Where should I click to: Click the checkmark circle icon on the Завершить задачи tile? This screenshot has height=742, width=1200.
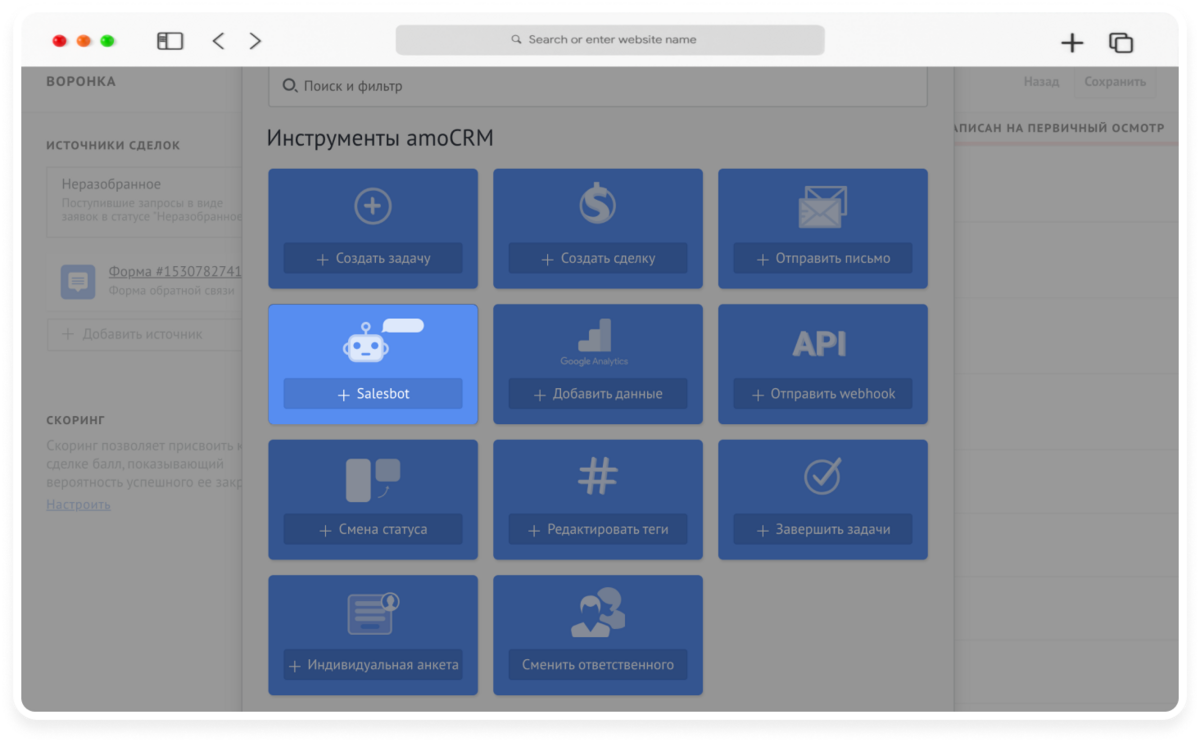pyautogui.click(x=823, y=476)
